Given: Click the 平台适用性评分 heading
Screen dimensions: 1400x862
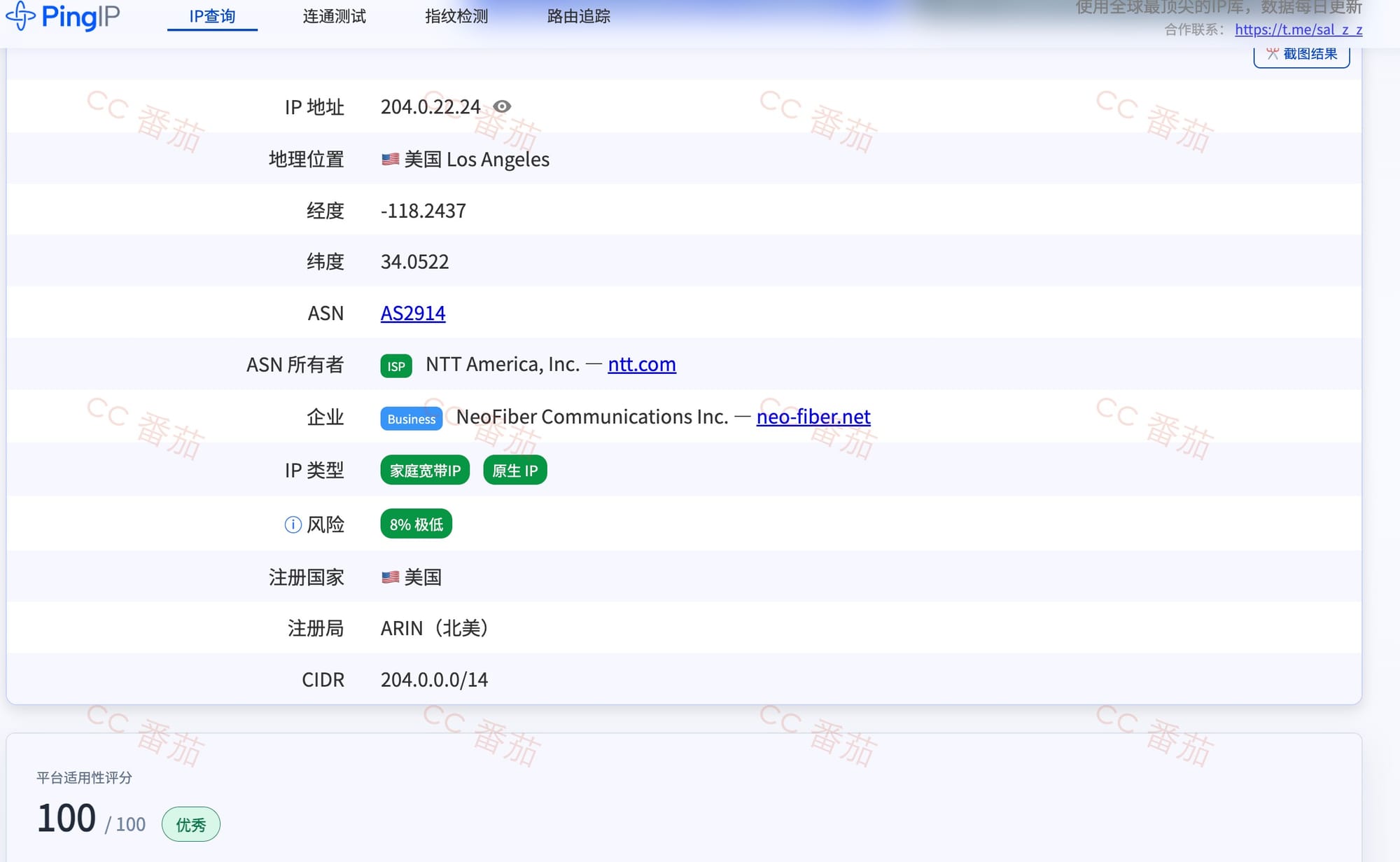Looking at the screenshot, I should [84, 777].
